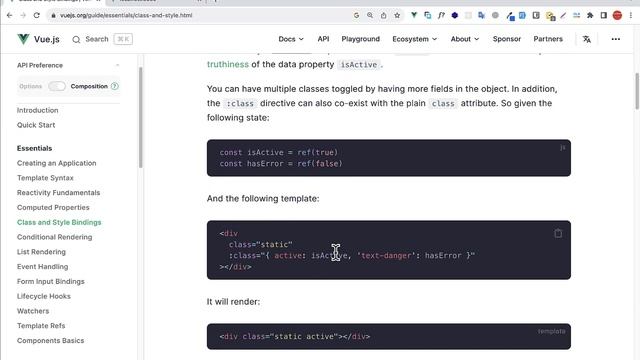
Task: Open the Quick Start page
Action: pos(36,125)
